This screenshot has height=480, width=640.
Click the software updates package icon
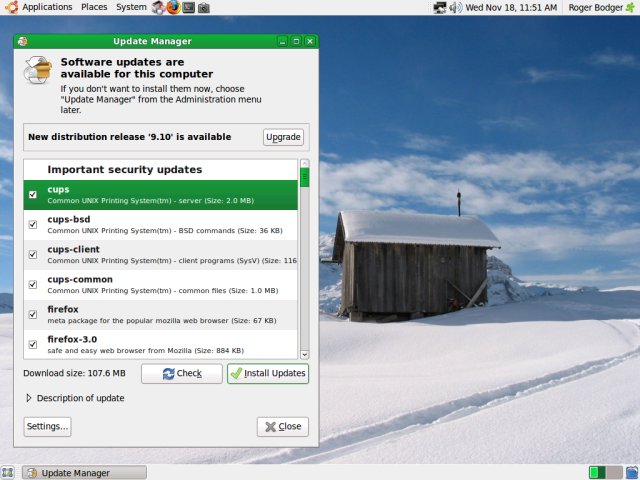(x=38, y=70)
